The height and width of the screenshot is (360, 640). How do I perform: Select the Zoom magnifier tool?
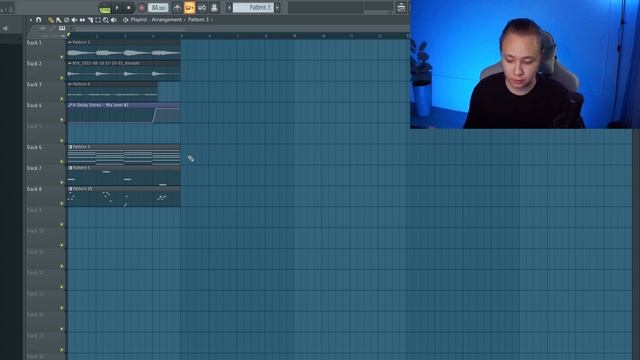pyautogui.click(x=106, y=20)
